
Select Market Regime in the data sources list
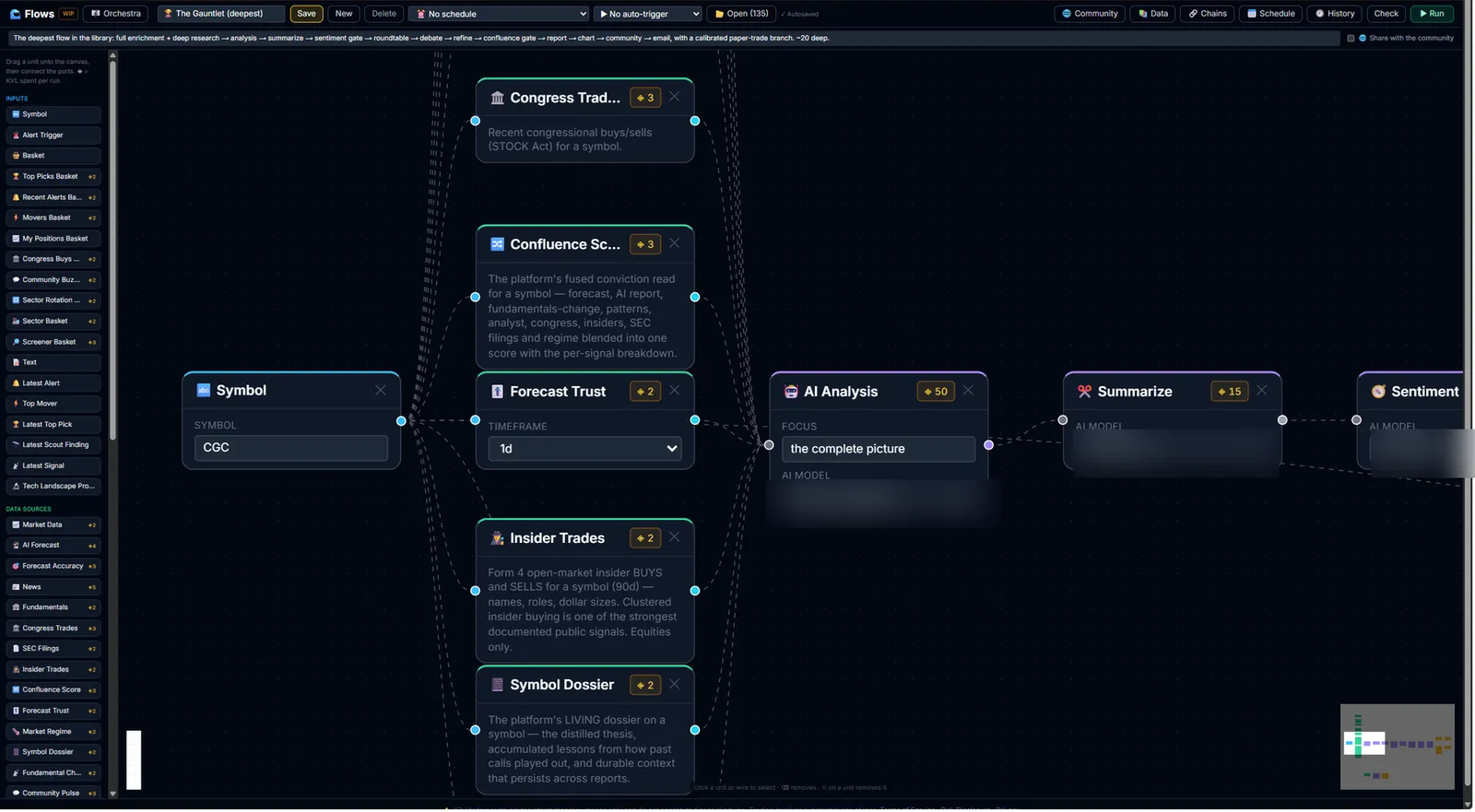[53, 732]
